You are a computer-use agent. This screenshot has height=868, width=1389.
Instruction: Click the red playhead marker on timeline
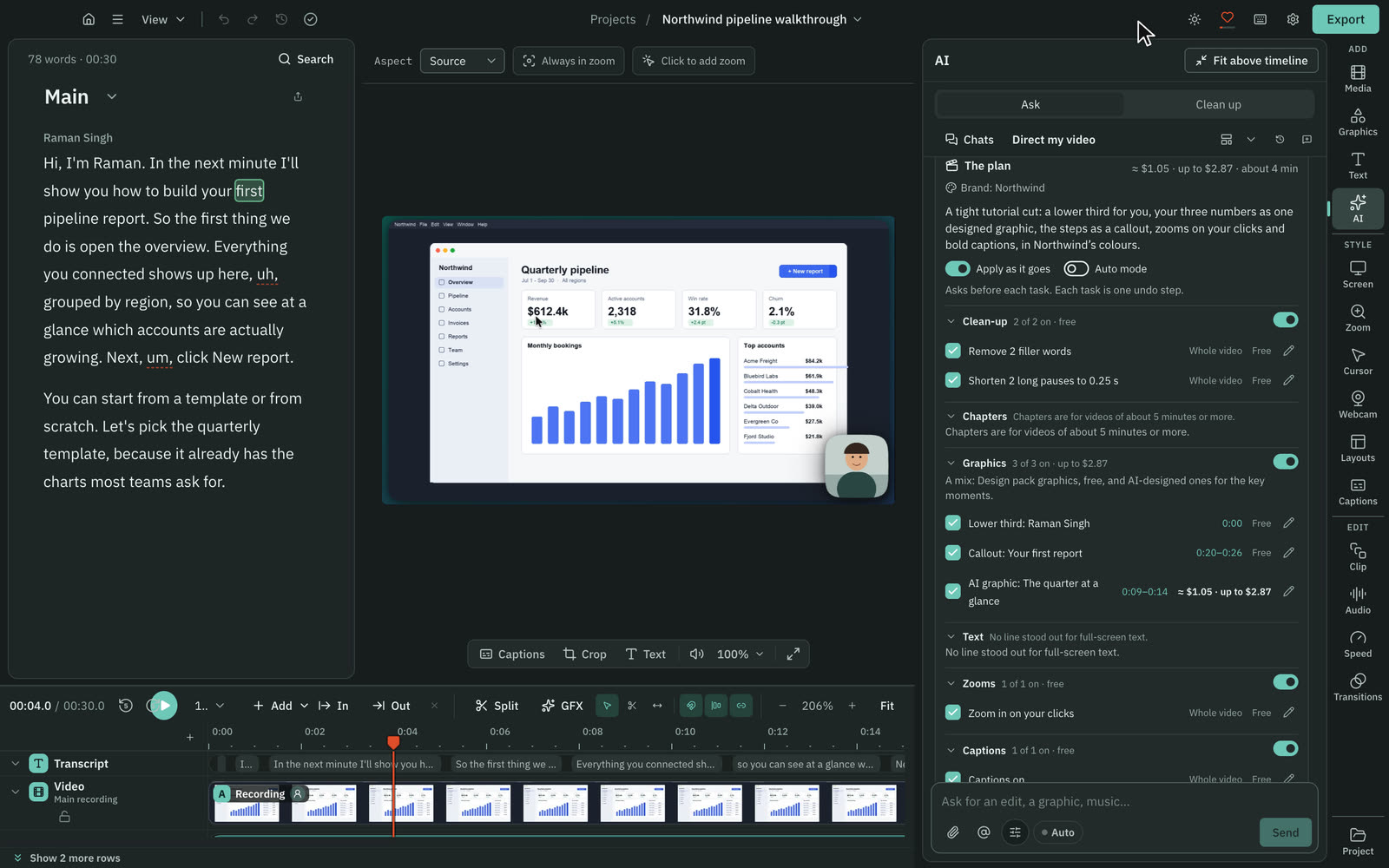[x=393, y=742]
